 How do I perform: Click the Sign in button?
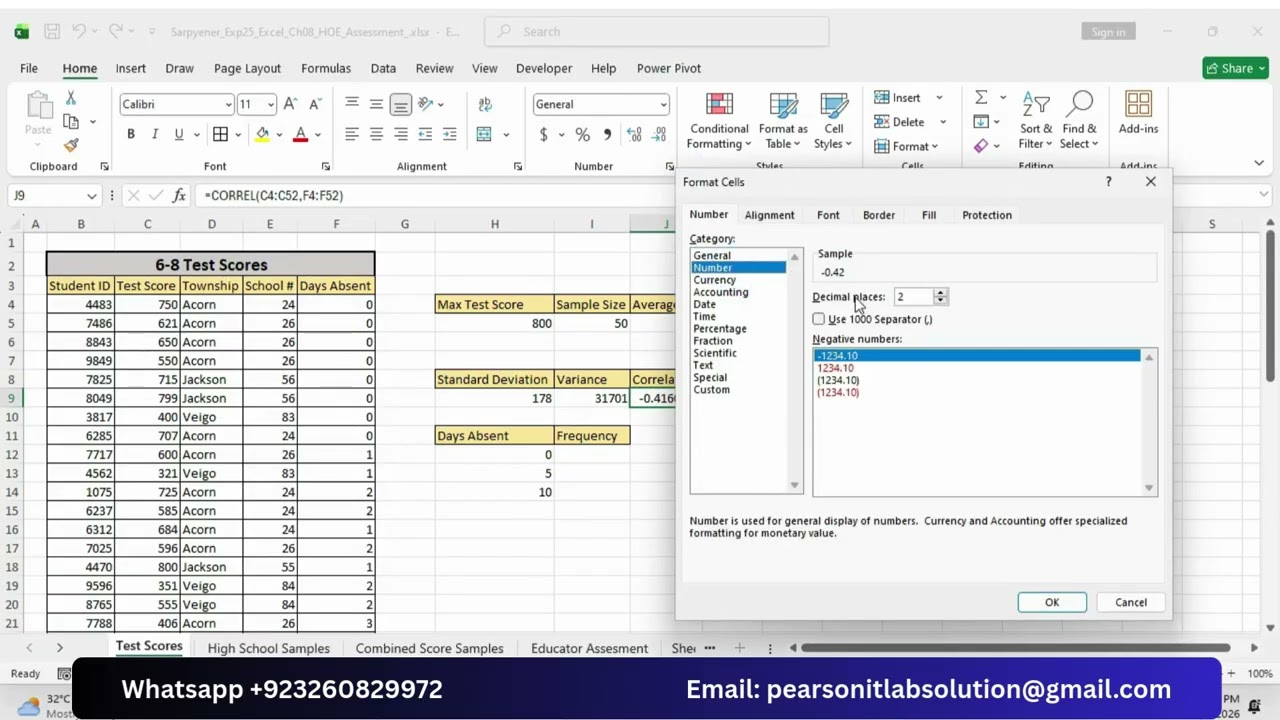pos(1108,32)
